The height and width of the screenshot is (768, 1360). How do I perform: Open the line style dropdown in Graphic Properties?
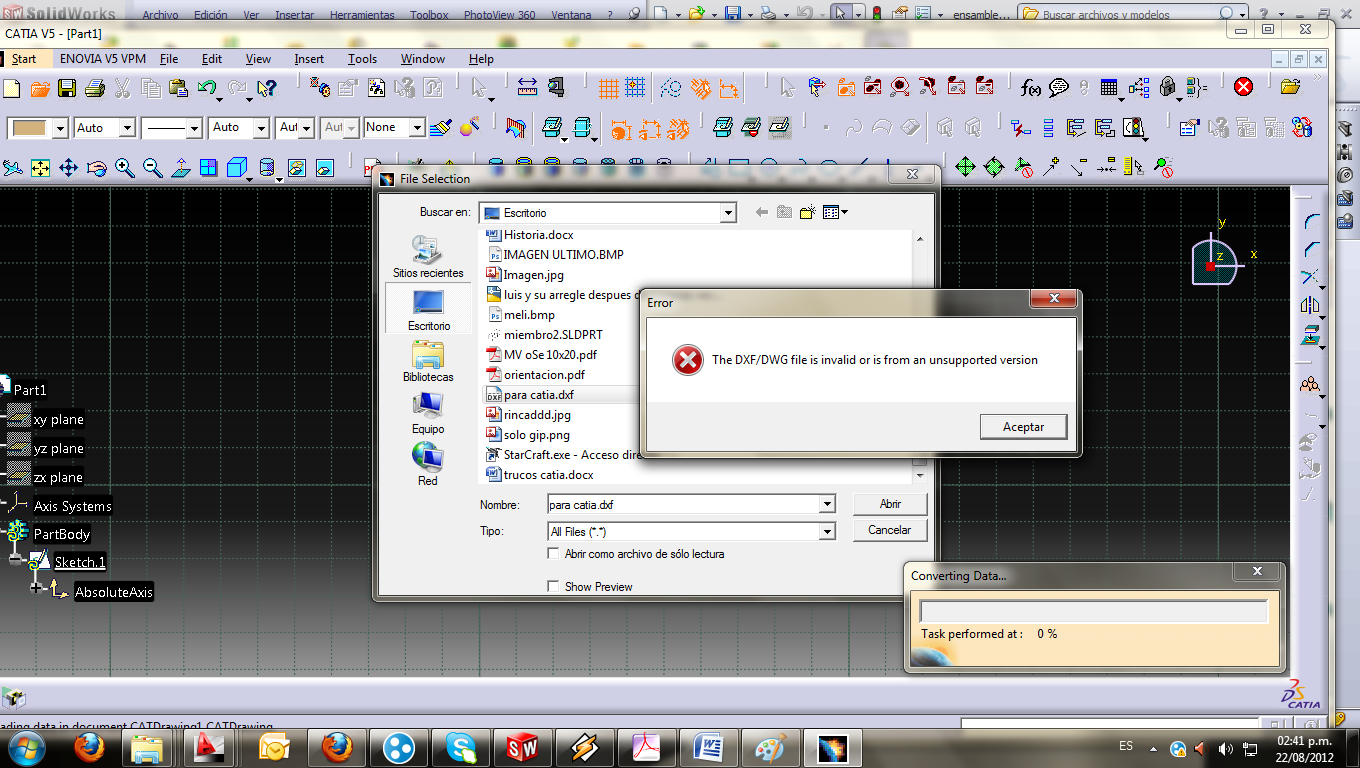195,128
